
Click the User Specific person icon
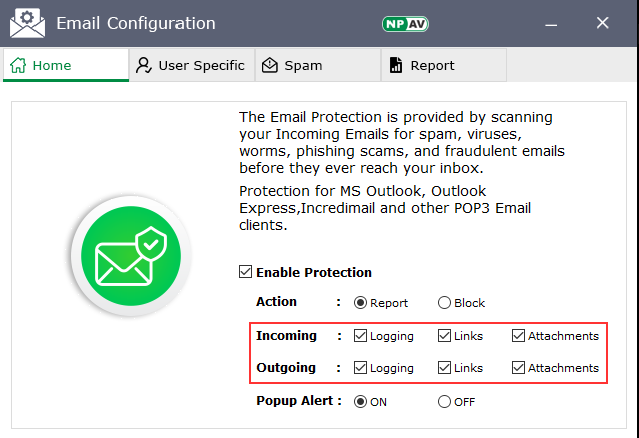tap(144, 65)
